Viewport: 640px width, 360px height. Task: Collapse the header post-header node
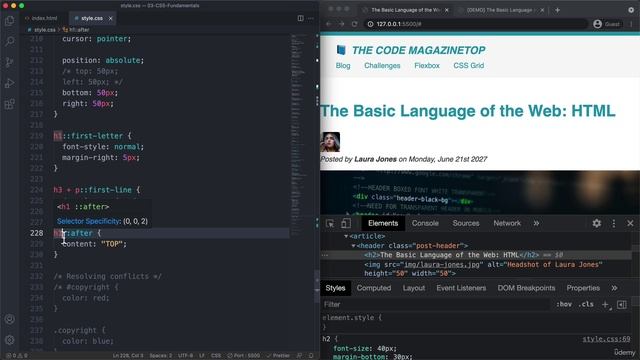click(x=353, y=246)
